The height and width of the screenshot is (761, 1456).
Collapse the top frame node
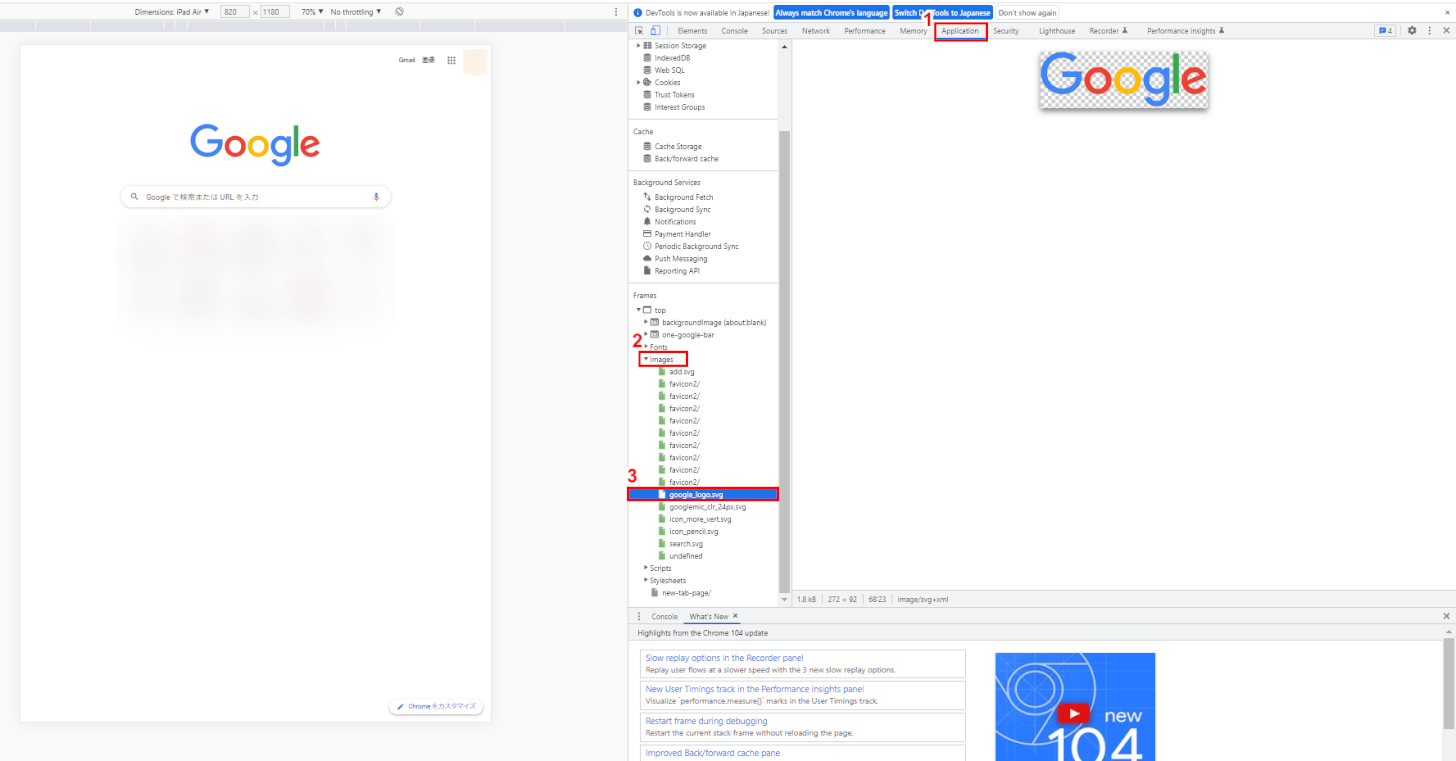pyautogui.click(x=638, y=310)
